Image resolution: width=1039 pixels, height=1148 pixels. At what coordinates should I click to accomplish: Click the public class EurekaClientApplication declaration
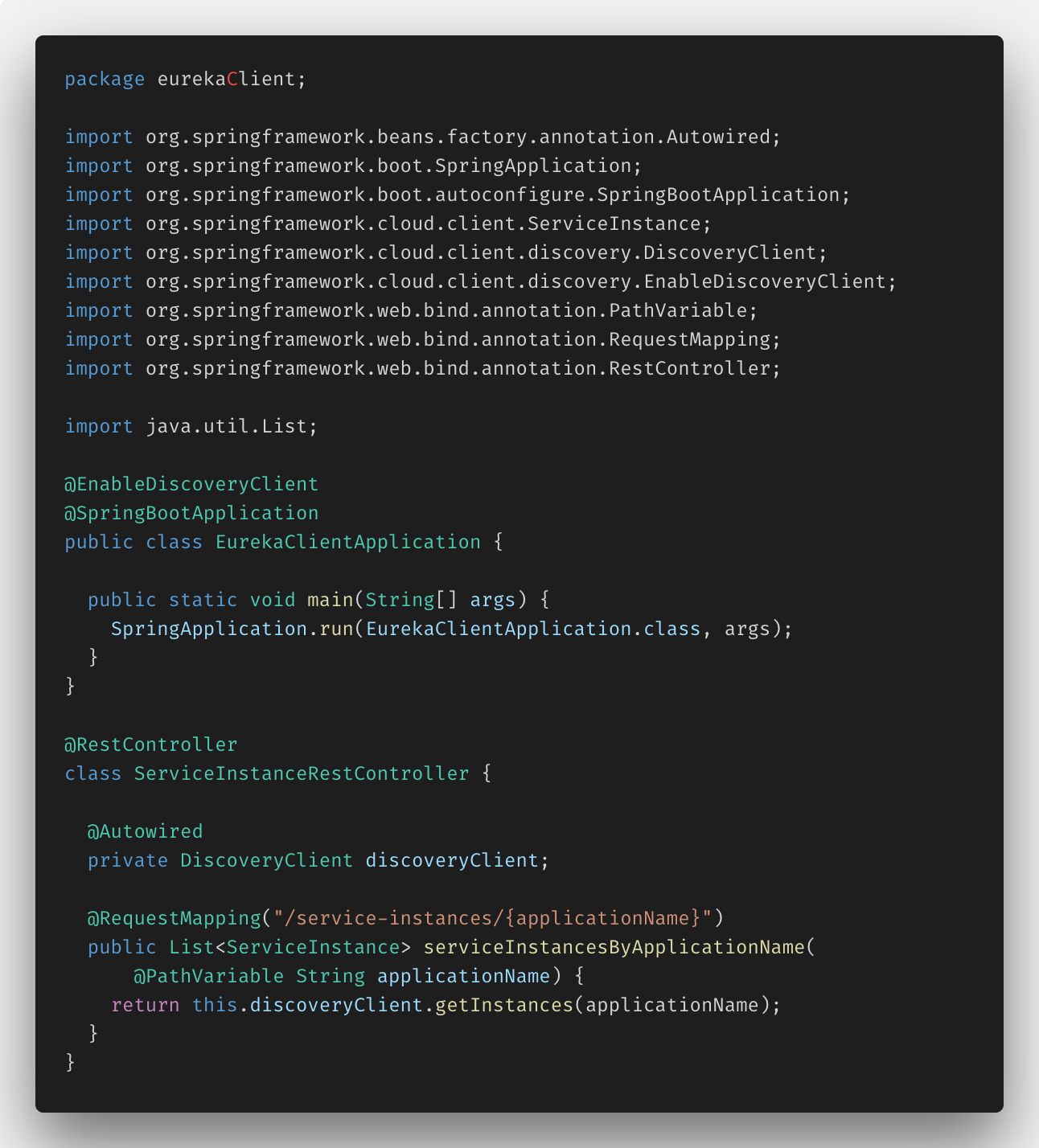(284, 542)
